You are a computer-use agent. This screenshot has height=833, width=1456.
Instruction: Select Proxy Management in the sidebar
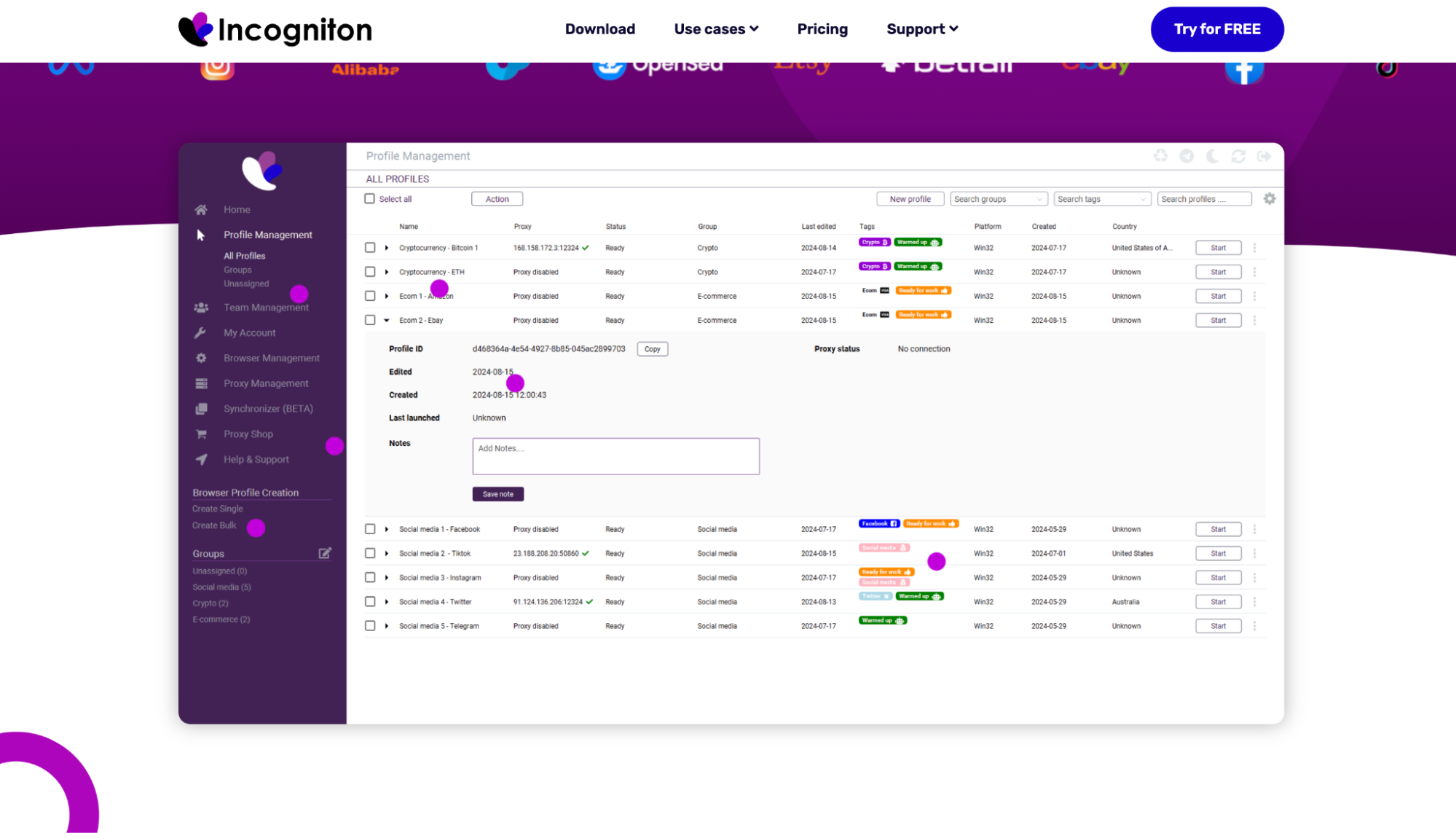tap(266, 383)
